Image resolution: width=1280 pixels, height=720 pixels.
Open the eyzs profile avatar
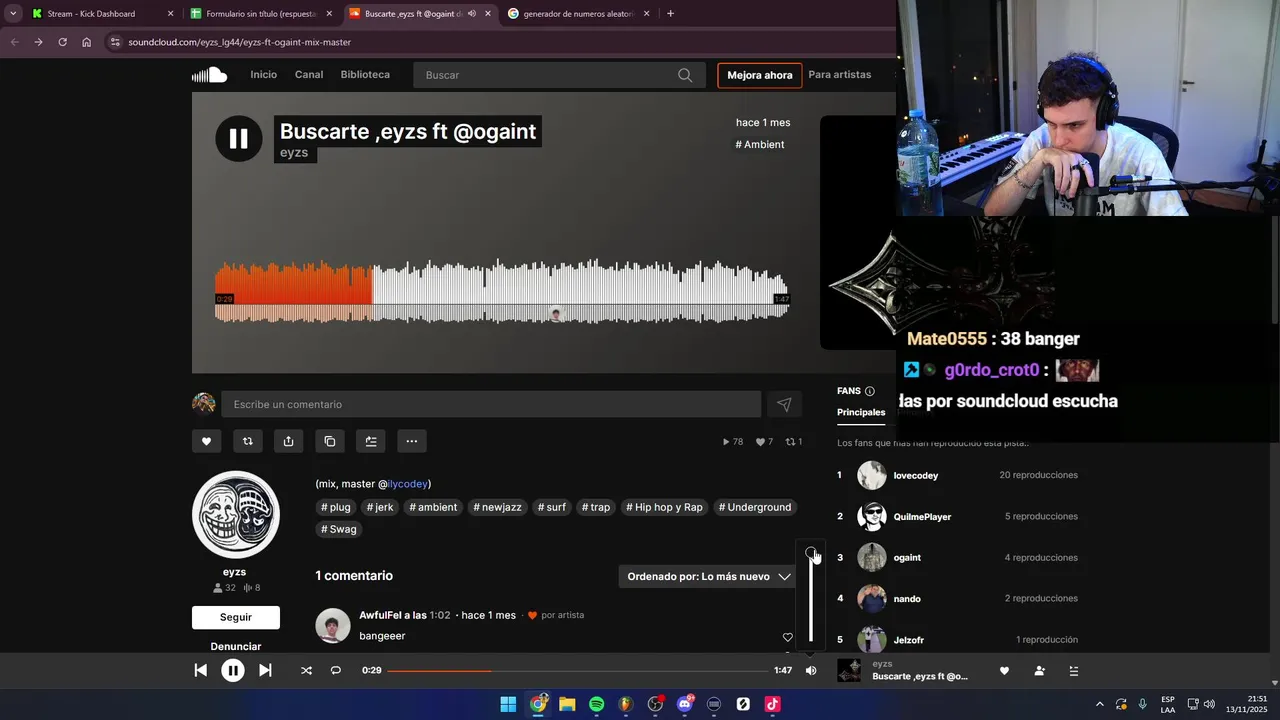236,514
